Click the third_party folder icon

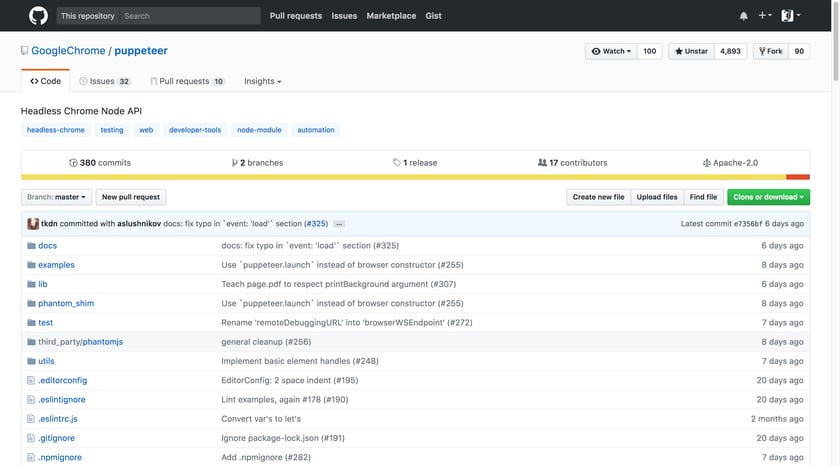[x=31, y=342]
